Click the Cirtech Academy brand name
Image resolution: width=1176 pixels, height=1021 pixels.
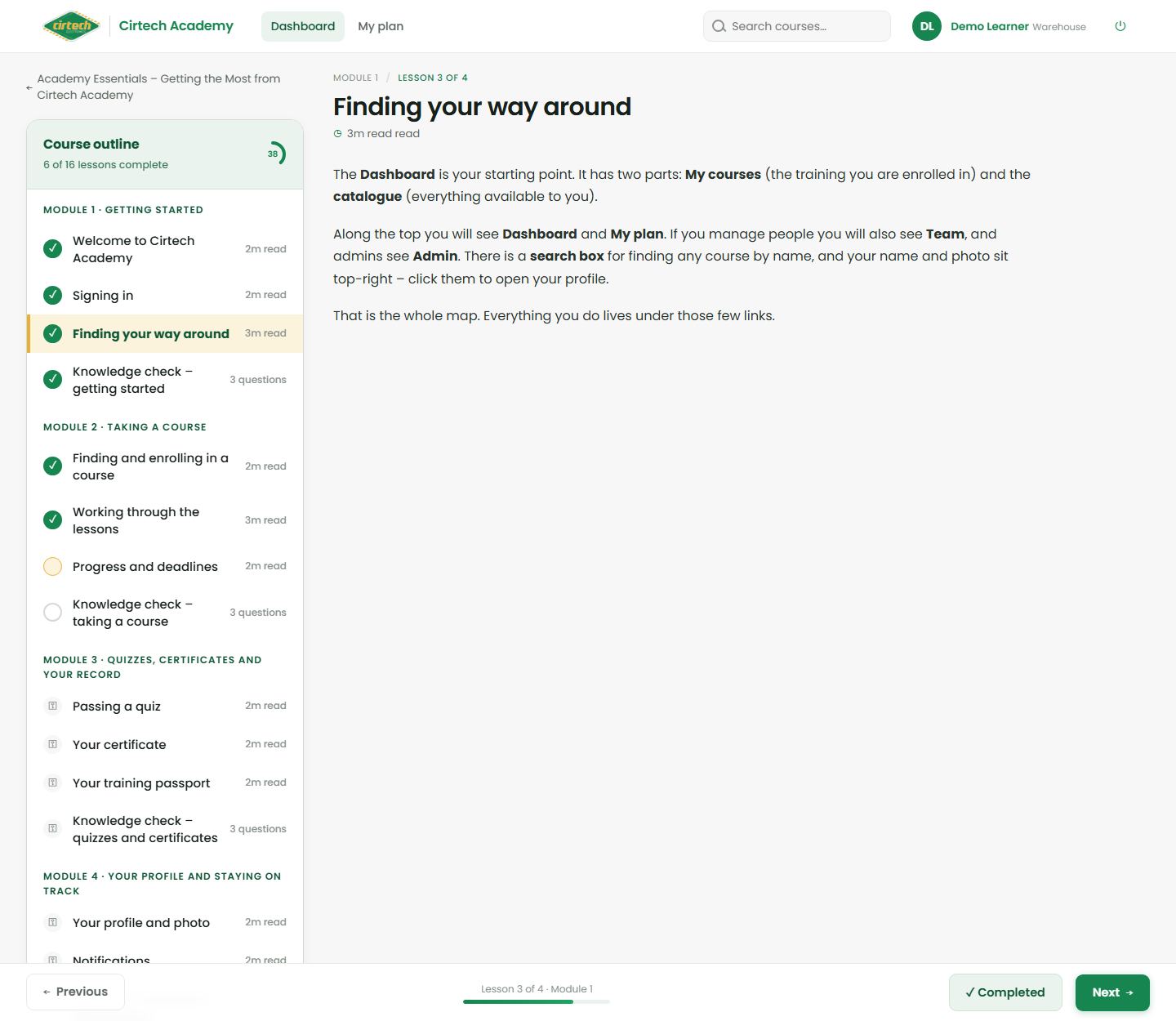click(176, 25)
